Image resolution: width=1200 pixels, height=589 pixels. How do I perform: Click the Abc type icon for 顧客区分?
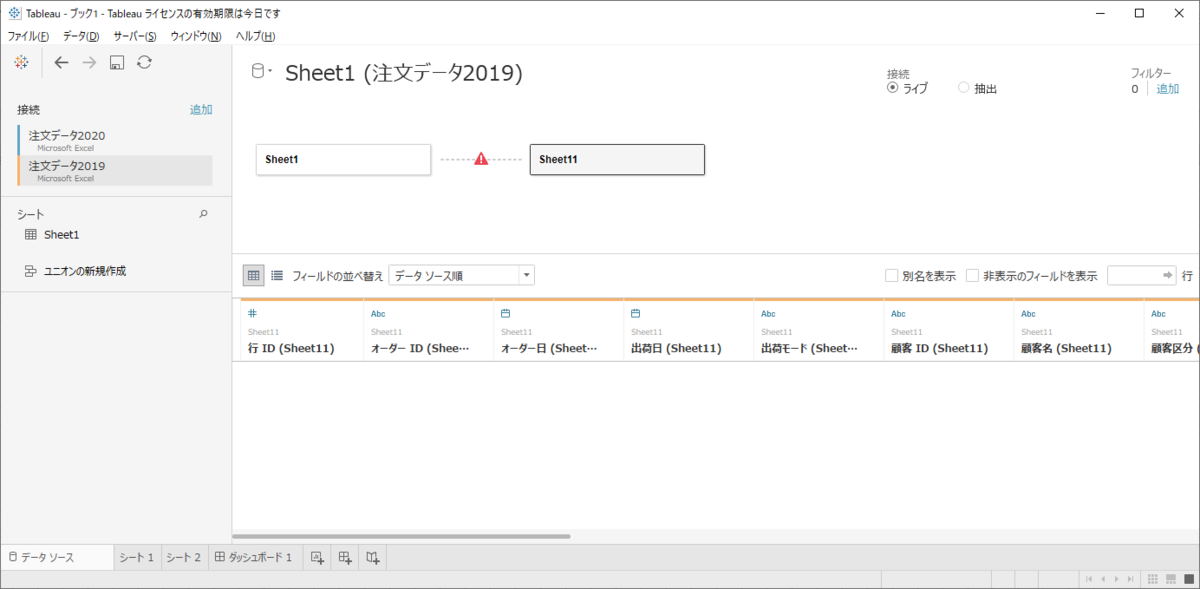point(1158,314)
